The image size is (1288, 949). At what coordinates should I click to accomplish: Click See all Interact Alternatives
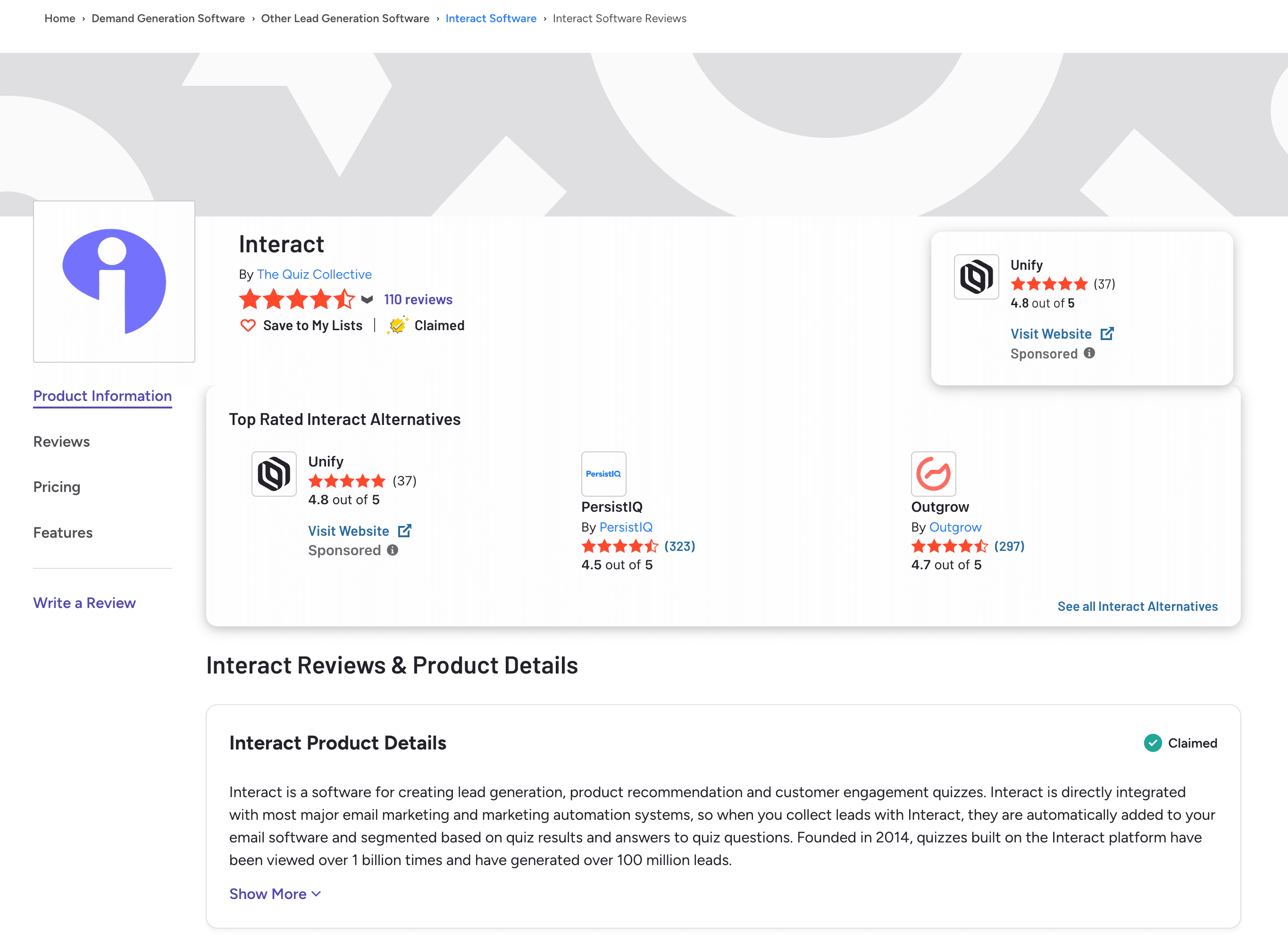coord(1137,606)
